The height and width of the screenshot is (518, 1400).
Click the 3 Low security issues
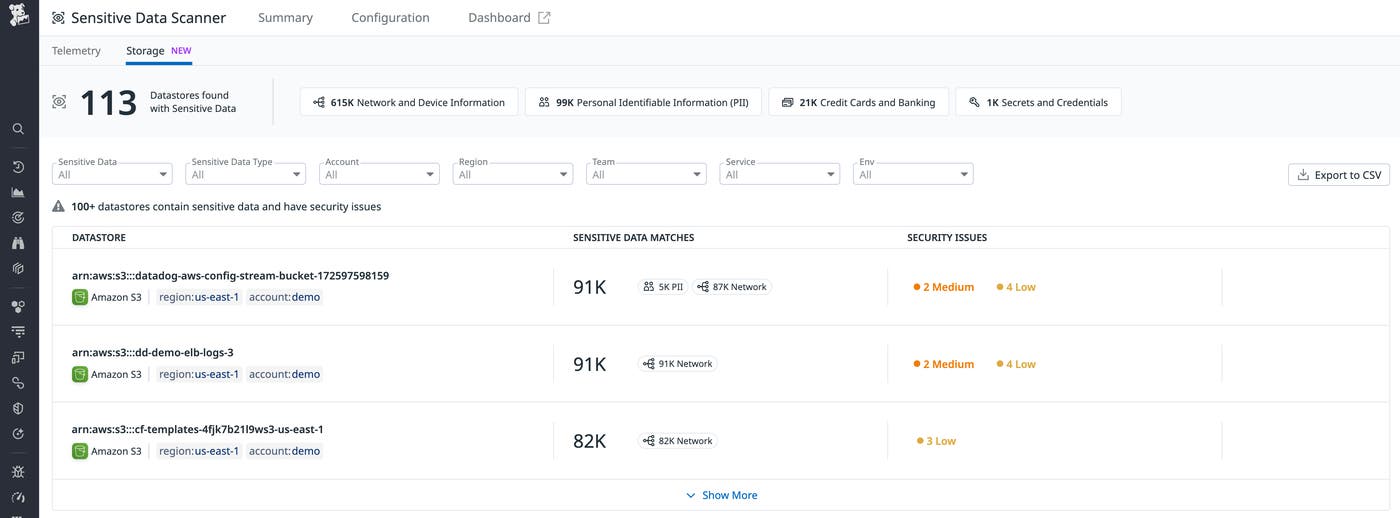coord(936,441)
